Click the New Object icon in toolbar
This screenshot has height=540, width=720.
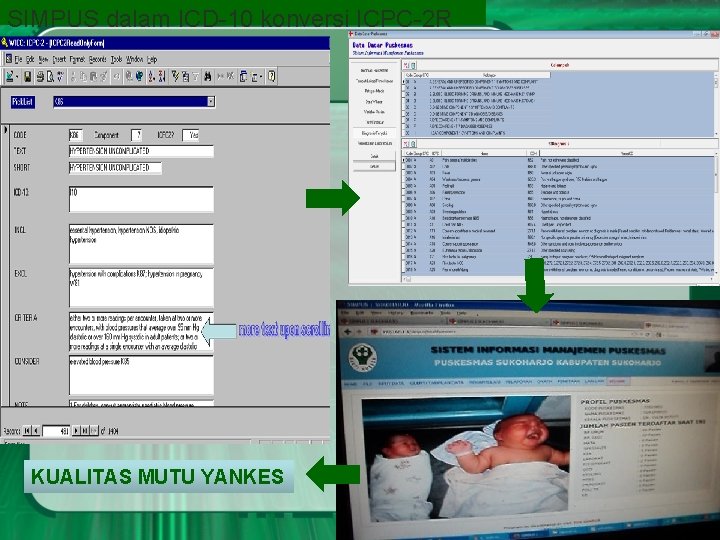(254, 76)
